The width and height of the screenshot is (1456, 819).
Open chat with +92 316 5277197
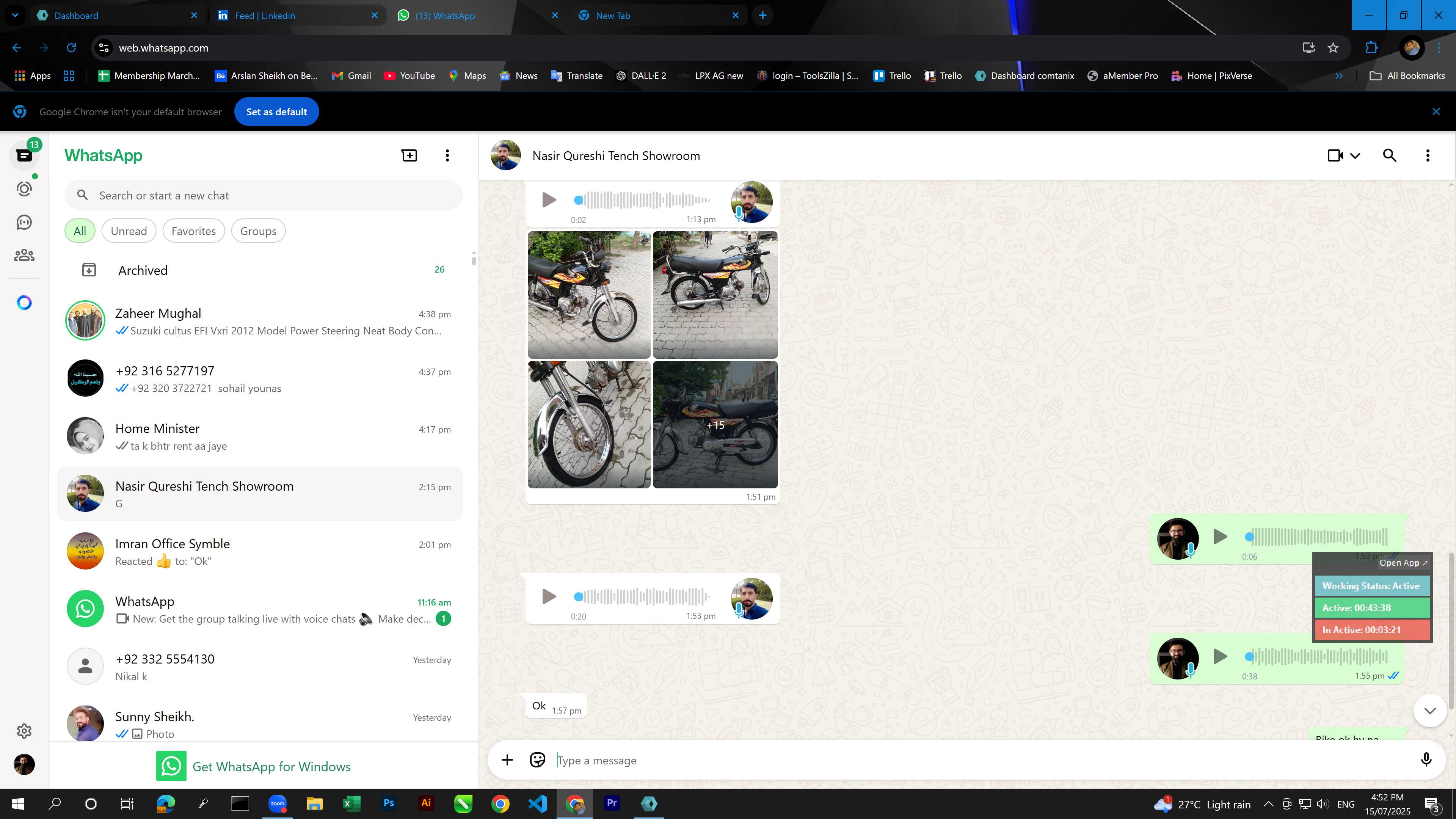click(260, 379)
